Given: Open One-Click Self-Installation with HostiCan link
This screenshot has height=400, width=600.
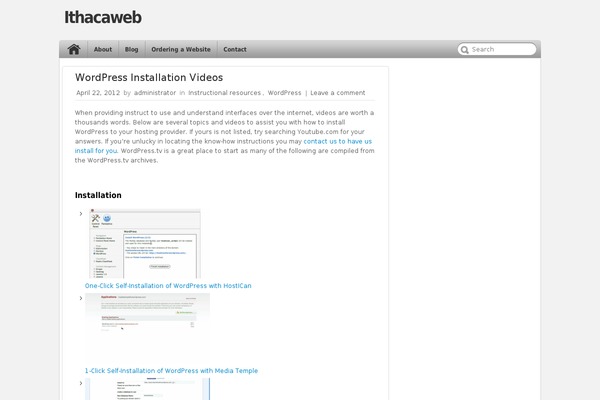Looking at the screenshot, I should pos(168,286).
